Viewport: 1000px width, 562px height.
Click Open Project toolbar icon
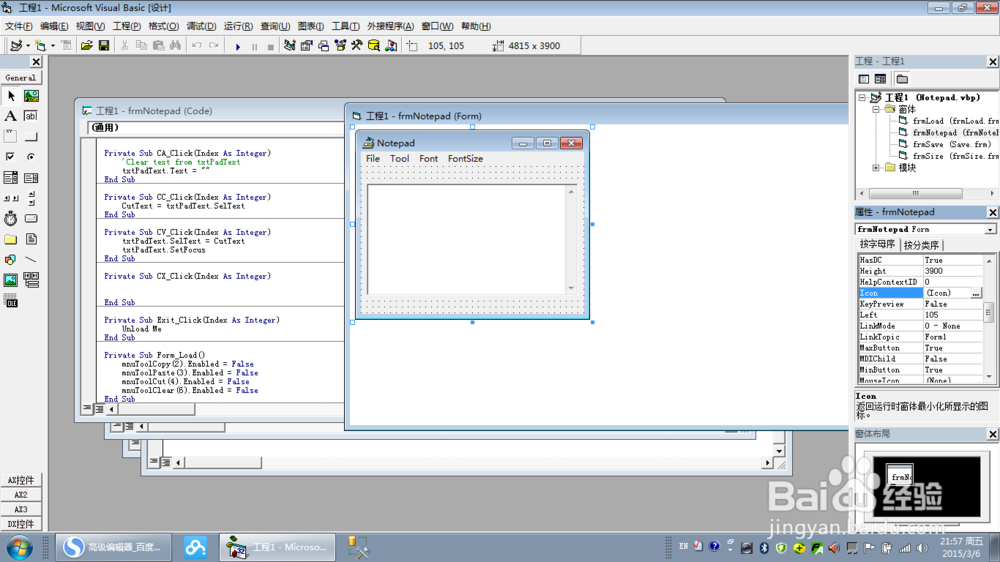(x=87, y=46)
